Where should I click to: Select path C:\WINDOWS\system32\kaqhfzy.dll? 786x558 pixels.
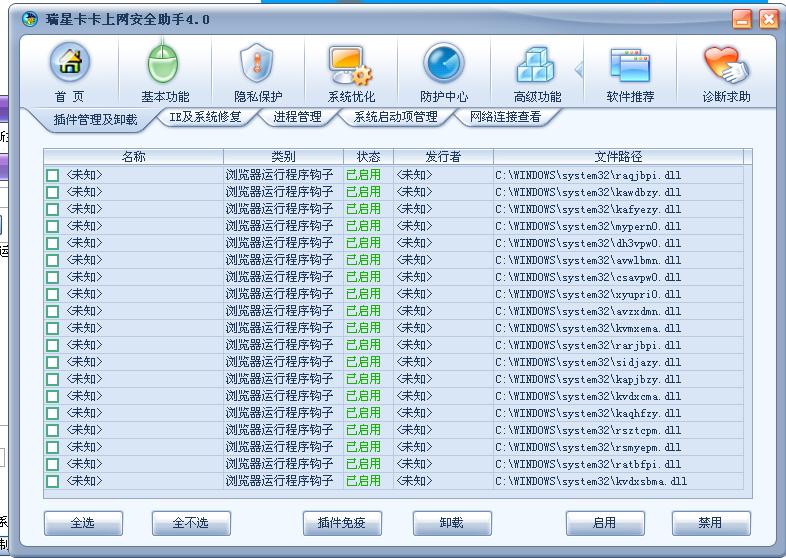[x=588, y=414]
